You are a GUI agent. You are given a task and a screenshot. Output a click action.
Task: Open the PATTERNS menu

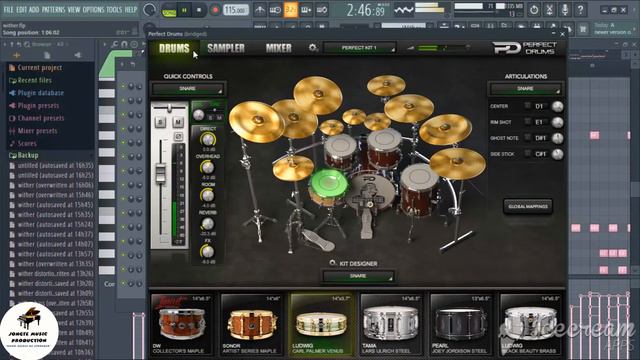tap(53, 9)
